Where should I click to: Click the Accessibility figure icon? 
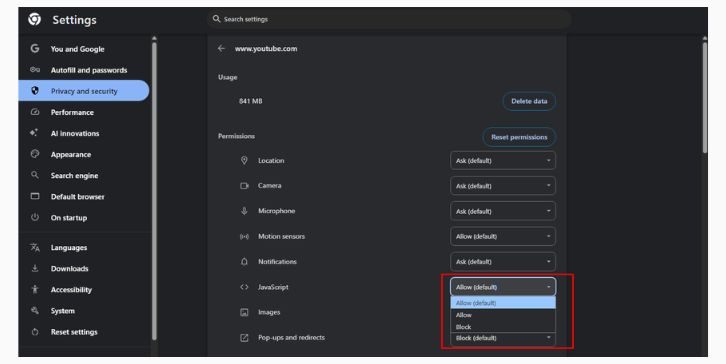(35, 289)
